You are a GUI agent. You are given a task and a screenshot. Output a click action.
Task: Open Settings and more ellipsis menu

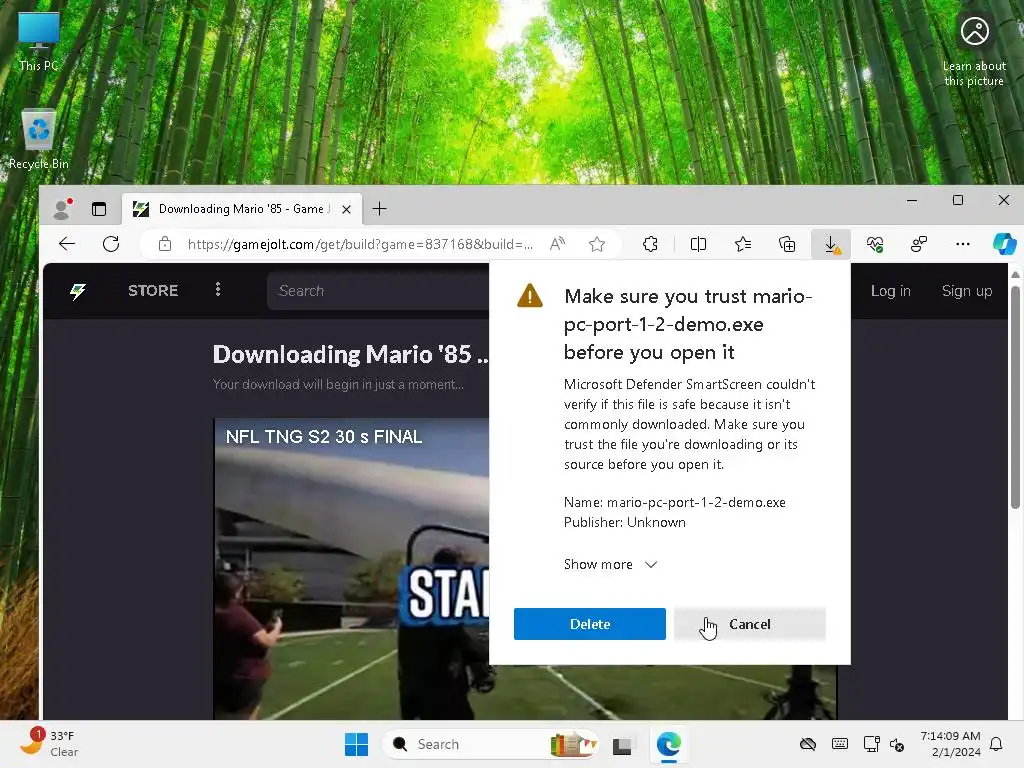point(963,244)
